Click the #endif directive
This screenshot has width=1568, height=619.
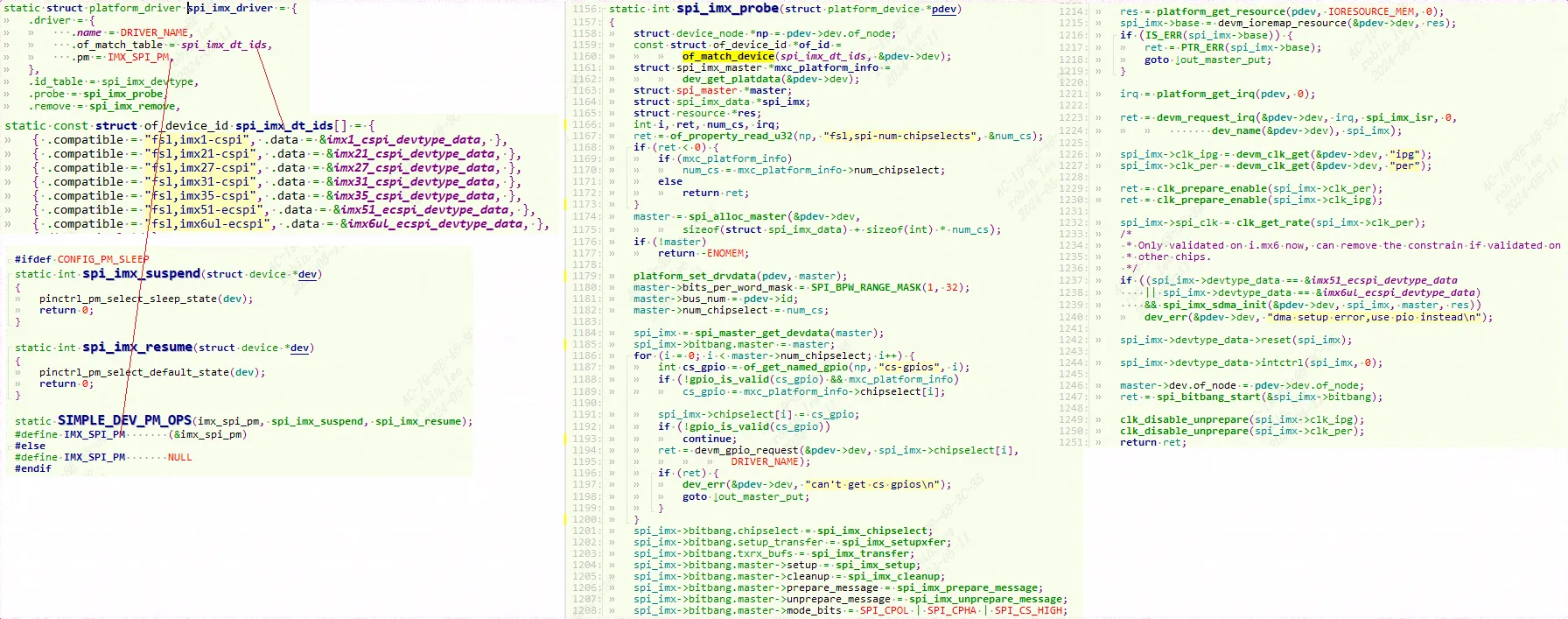coord(33,468)
